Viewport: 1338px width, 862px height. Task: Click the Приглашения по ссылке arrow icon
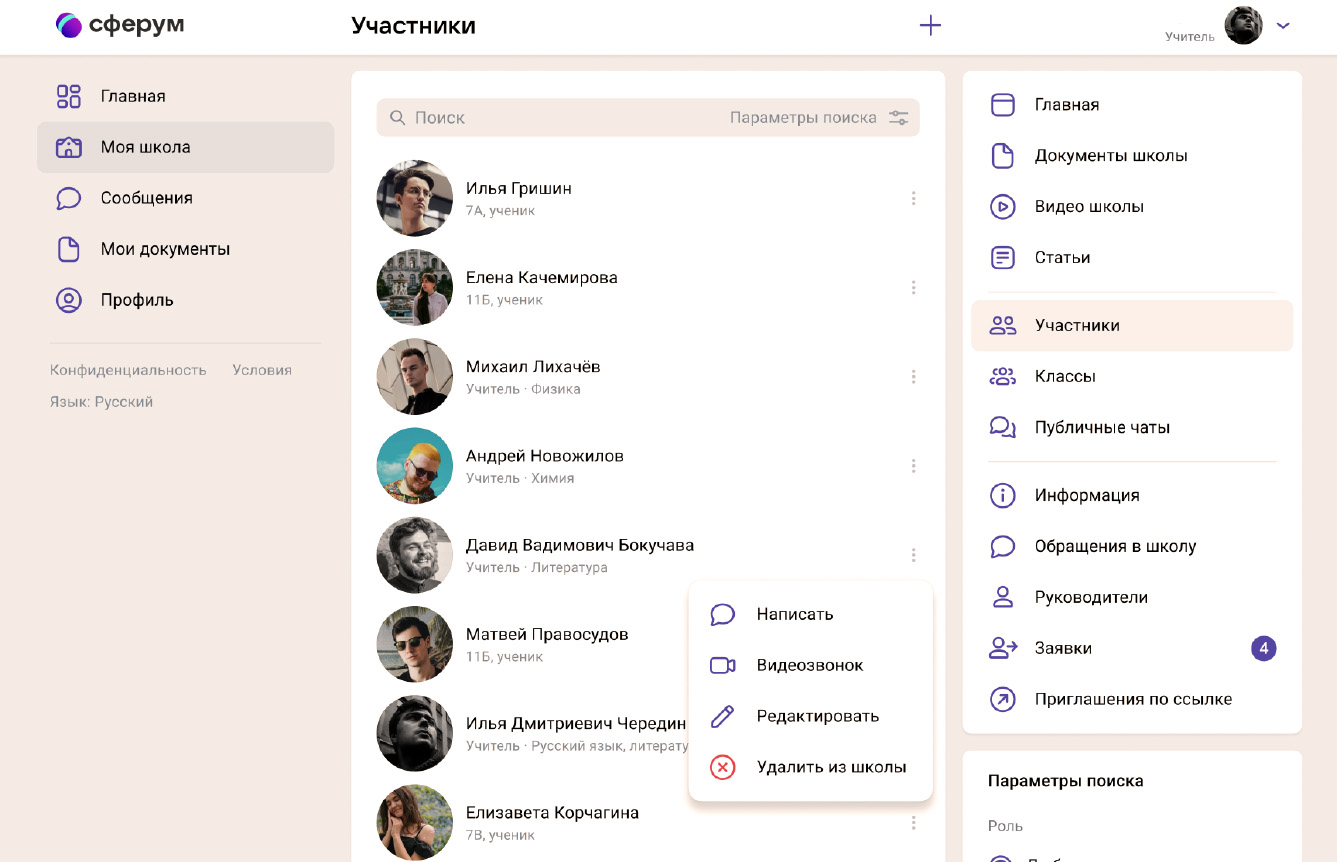[x=1002, y=699]
